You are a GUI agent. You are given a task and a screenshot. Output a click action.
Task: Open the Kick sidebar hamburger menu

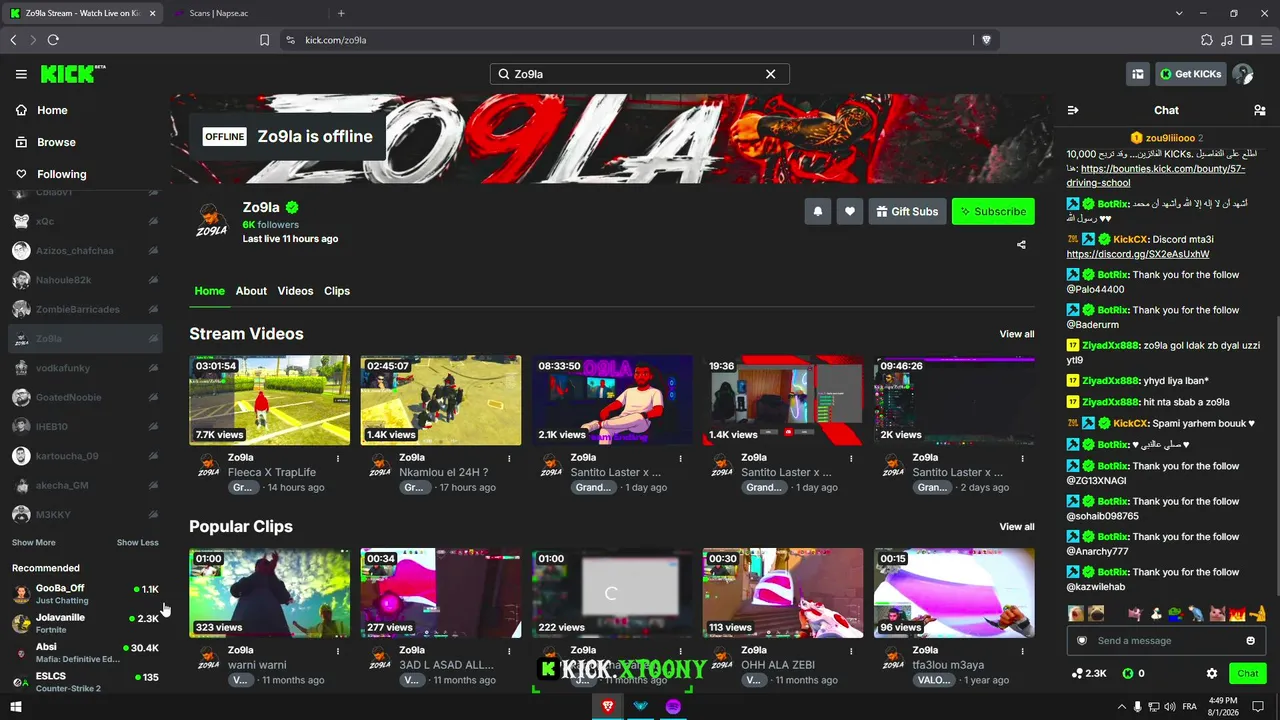click(x=21, y=74)
